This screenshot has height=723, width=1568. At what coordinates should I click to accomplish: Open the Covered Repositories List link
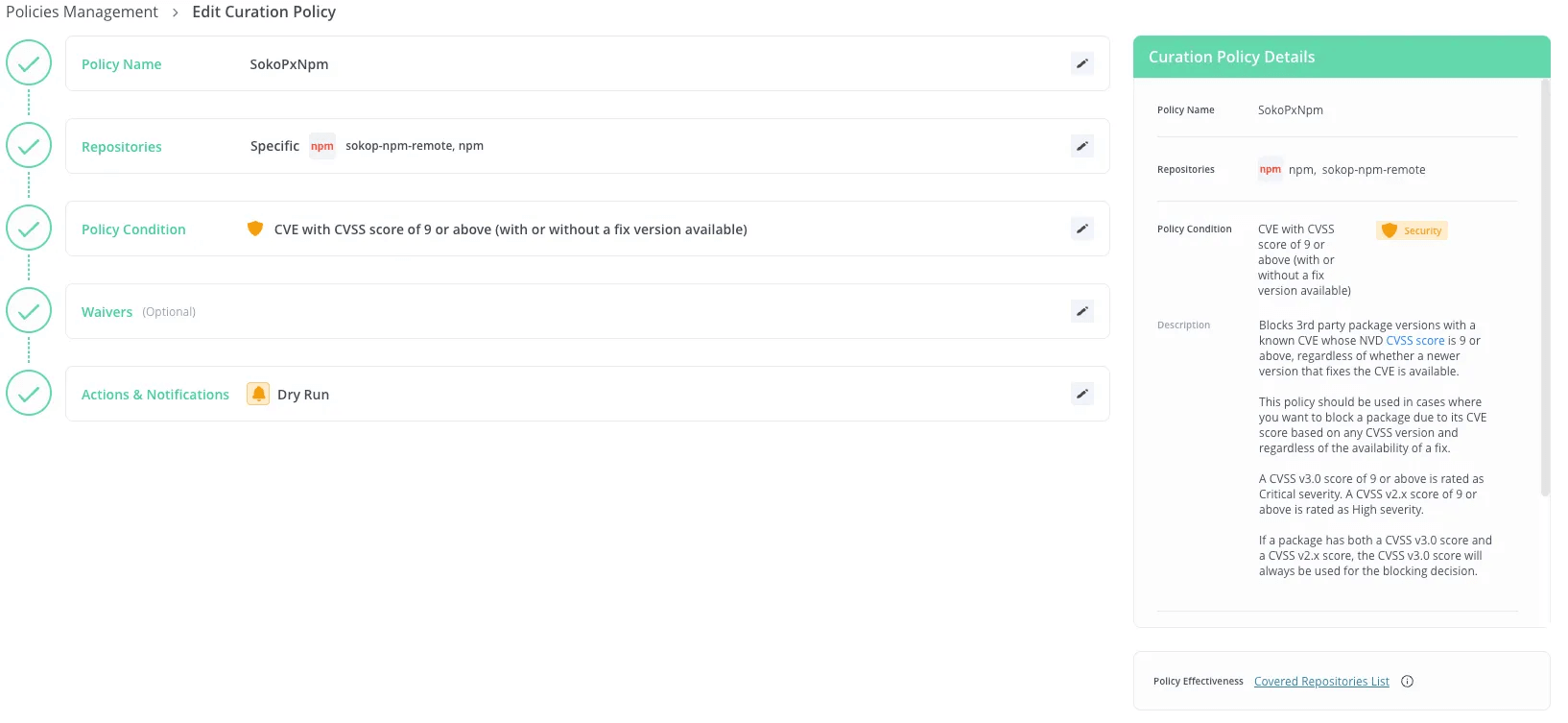pos(1321,682)
